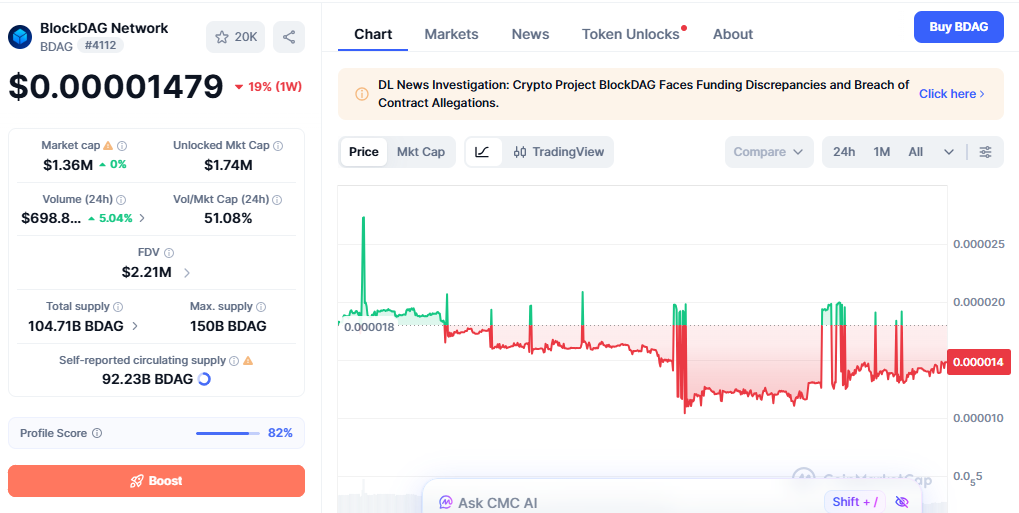Click the $0.00001479 price value
The image size is (1019, 513).
pos(116,86)
